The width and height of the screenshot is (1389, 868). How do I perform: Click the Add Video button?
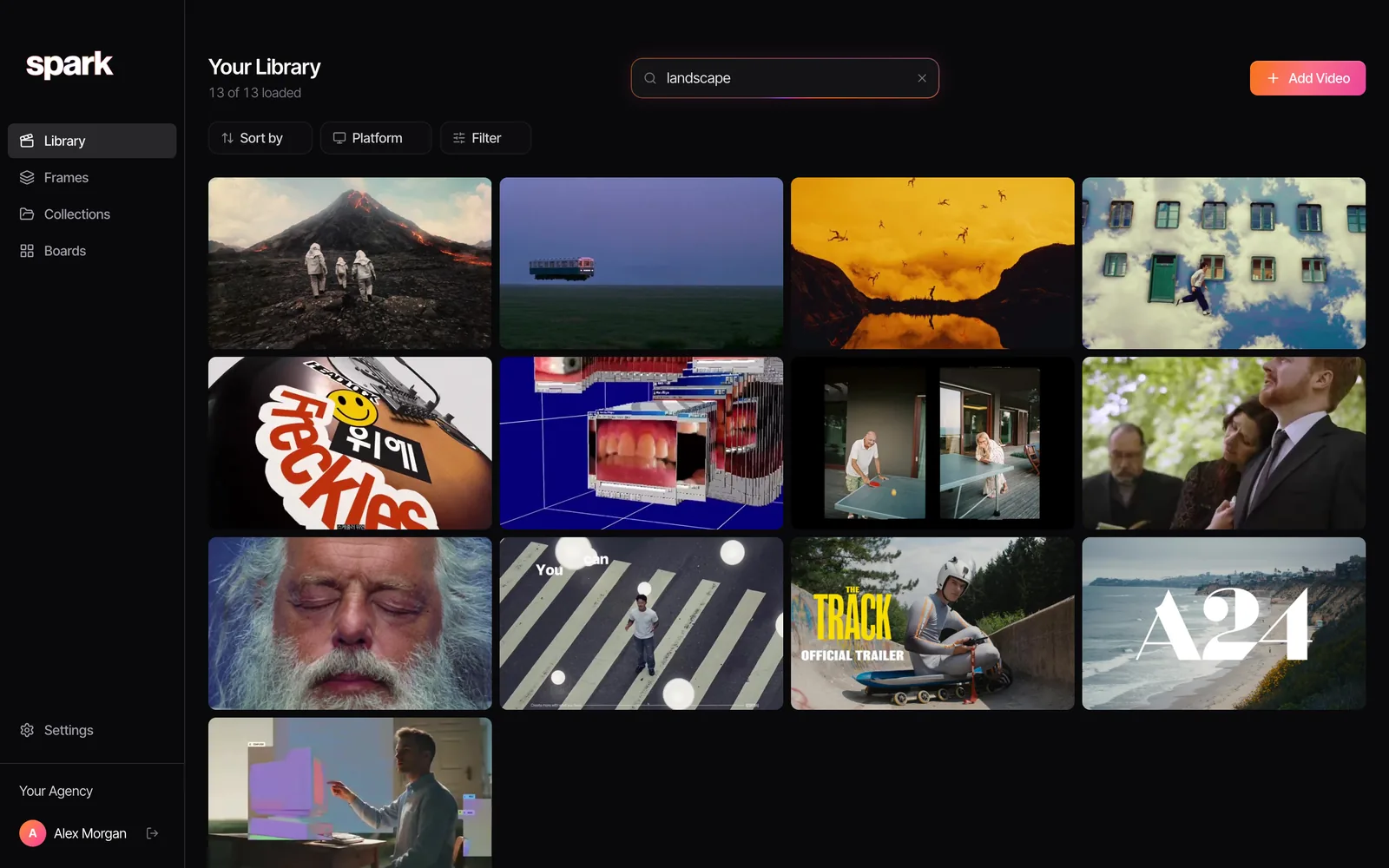pyautogui.click(x=1307, y=78)
